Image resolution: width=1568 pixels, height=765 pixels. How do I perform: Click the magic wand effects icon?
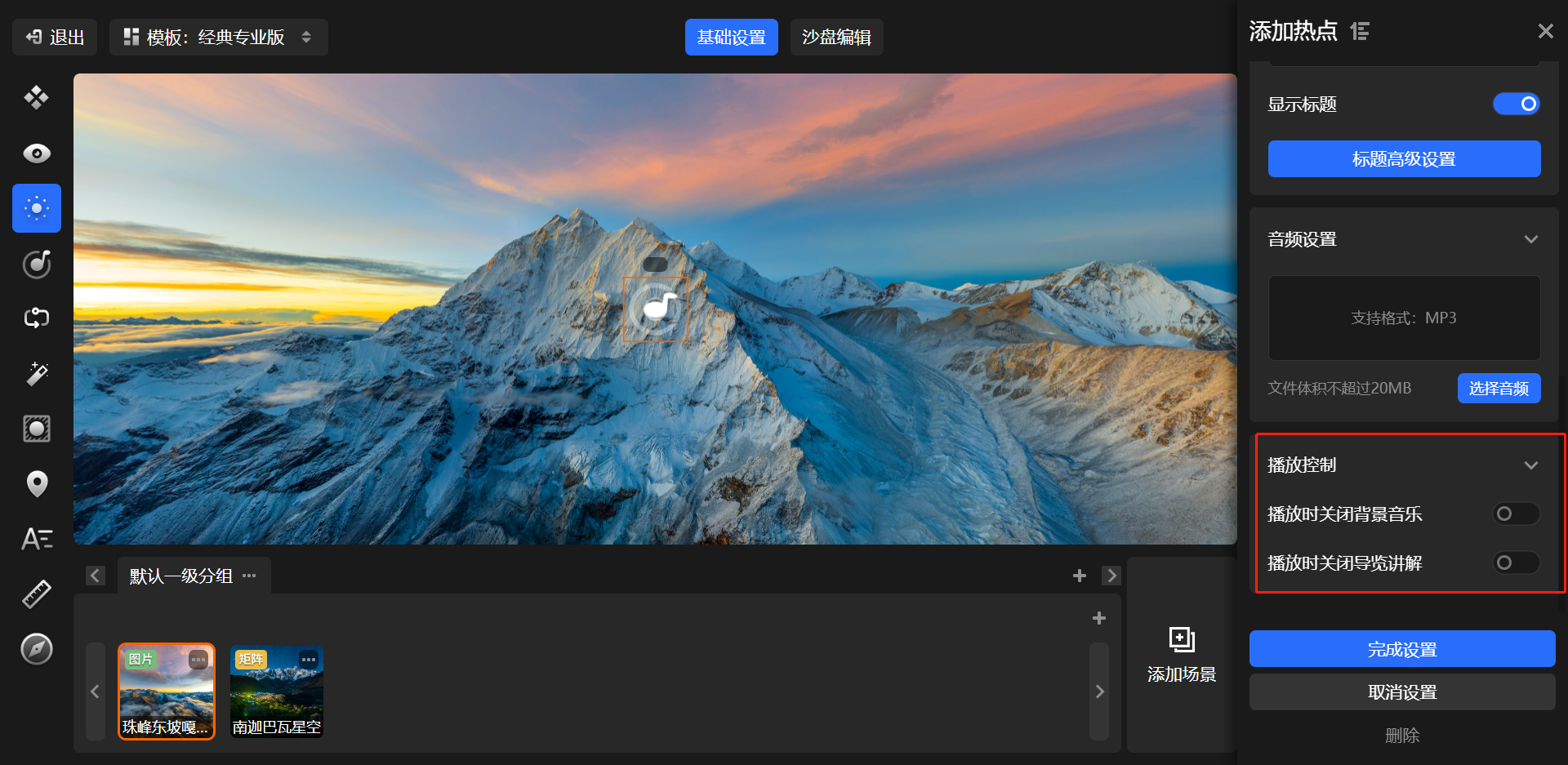coord(37,373)
